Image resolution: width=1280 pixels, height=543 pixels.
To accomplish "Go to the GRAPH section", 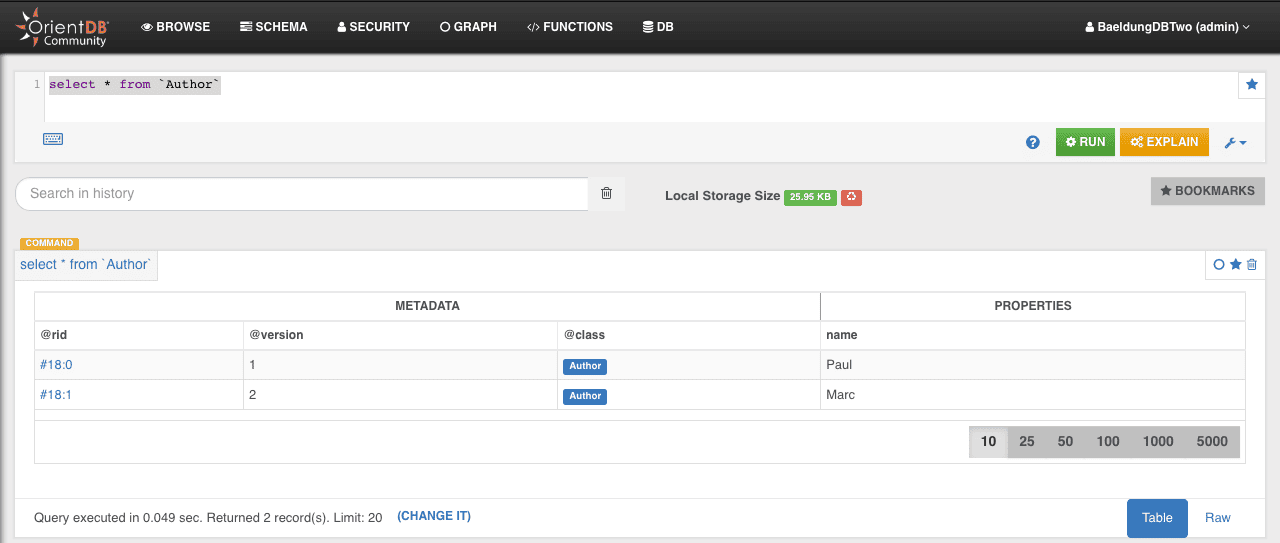I will pyautogui.click(x=468, y=27).
